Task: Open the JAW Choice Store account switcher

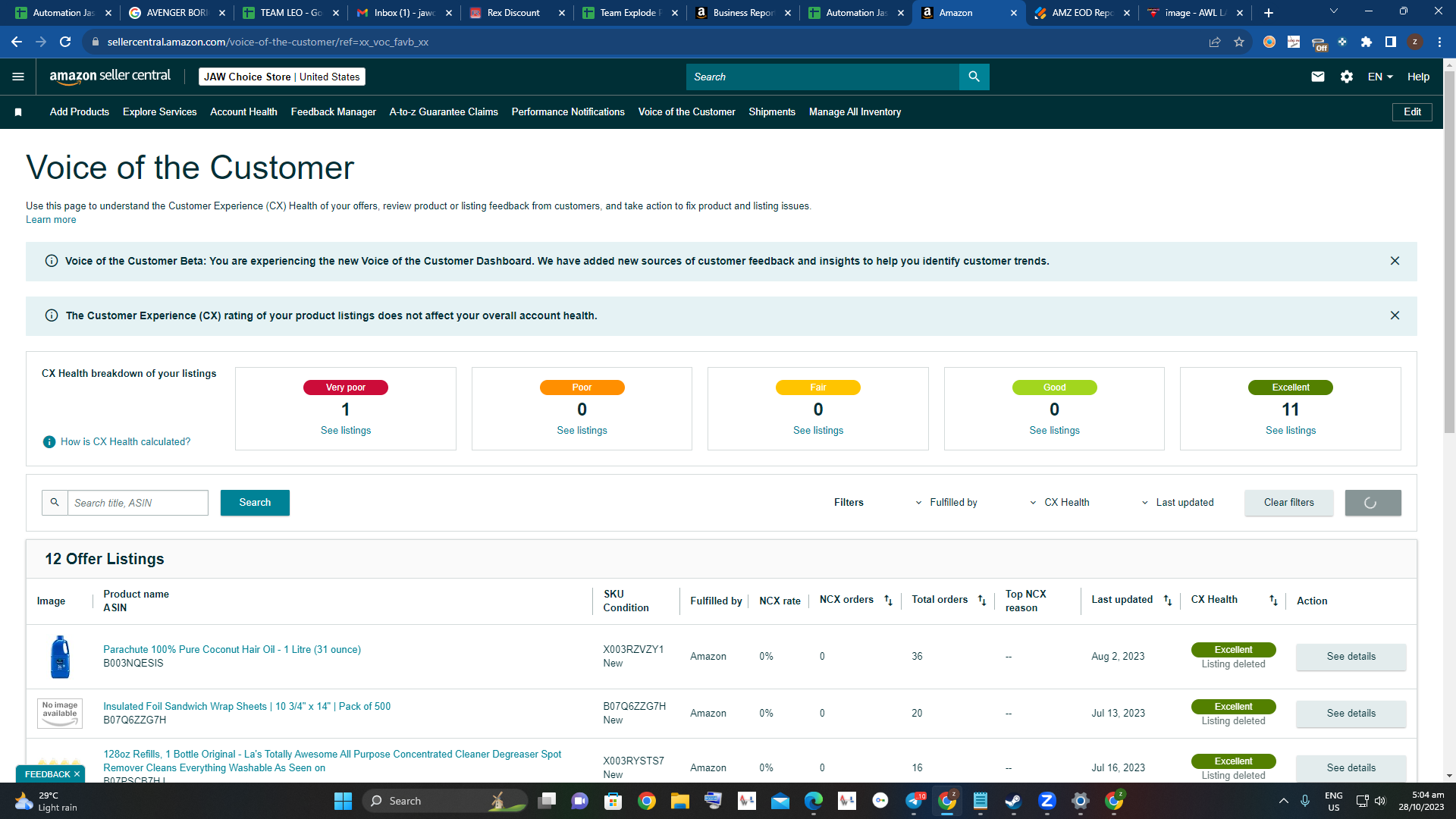Action: click(x=282, y=77)
